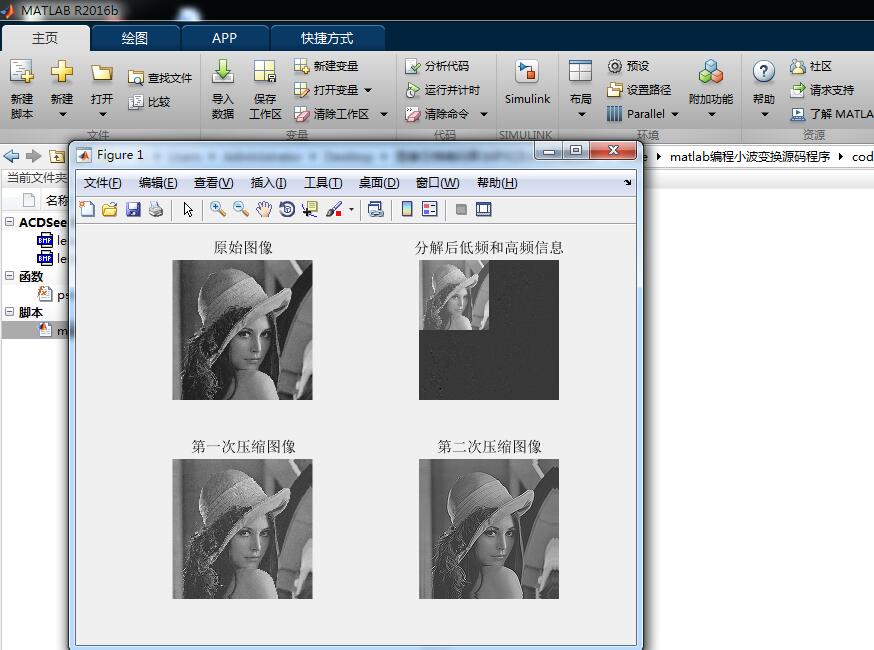This screenshot has height=650, width=874.
Task: Select the Data Cursor tool
Action: coord(309,210)
